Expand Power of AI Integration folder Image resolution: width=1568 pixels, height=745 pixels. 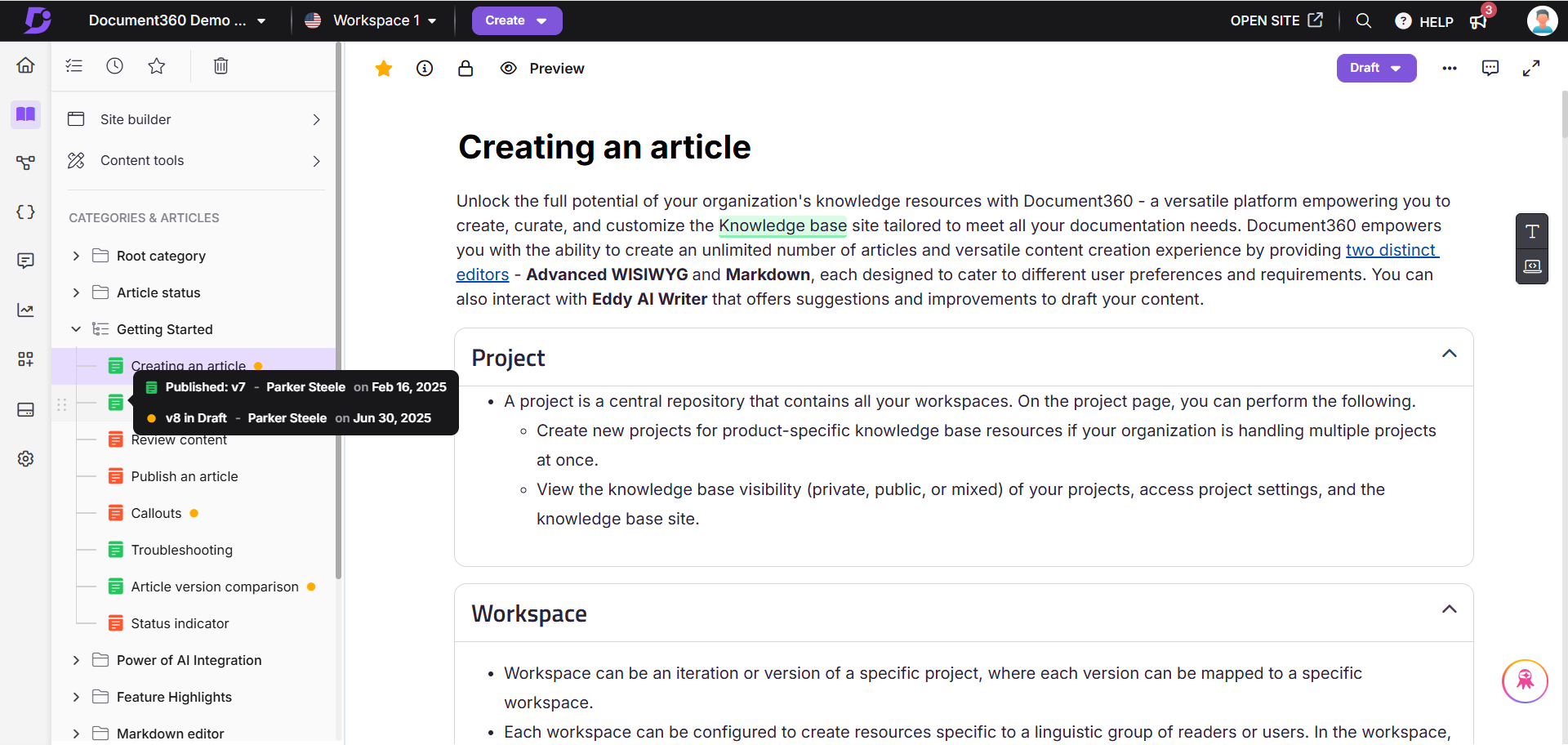click(76, 660)
